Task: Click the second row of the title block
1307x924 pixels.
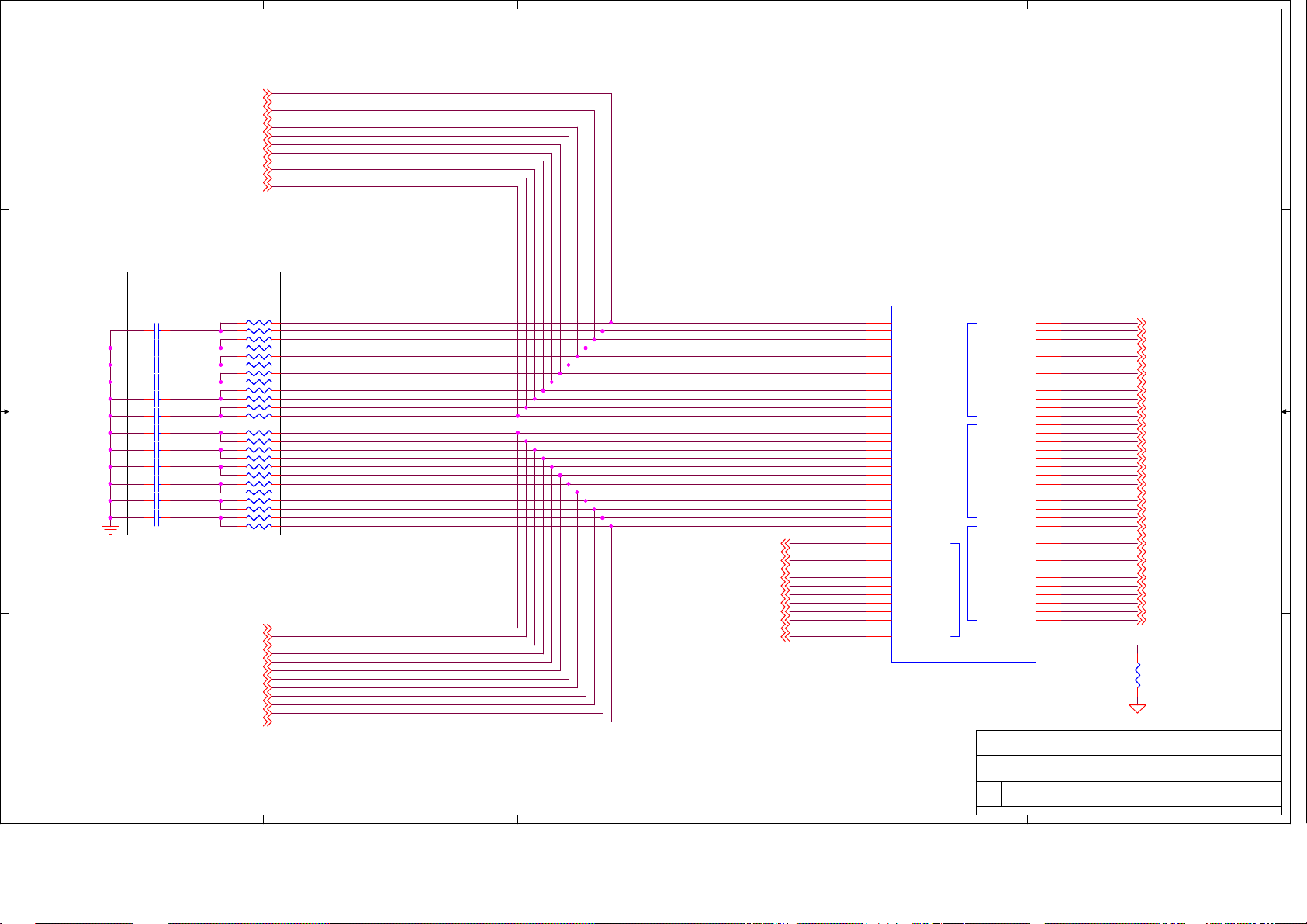Action: 1128,768
